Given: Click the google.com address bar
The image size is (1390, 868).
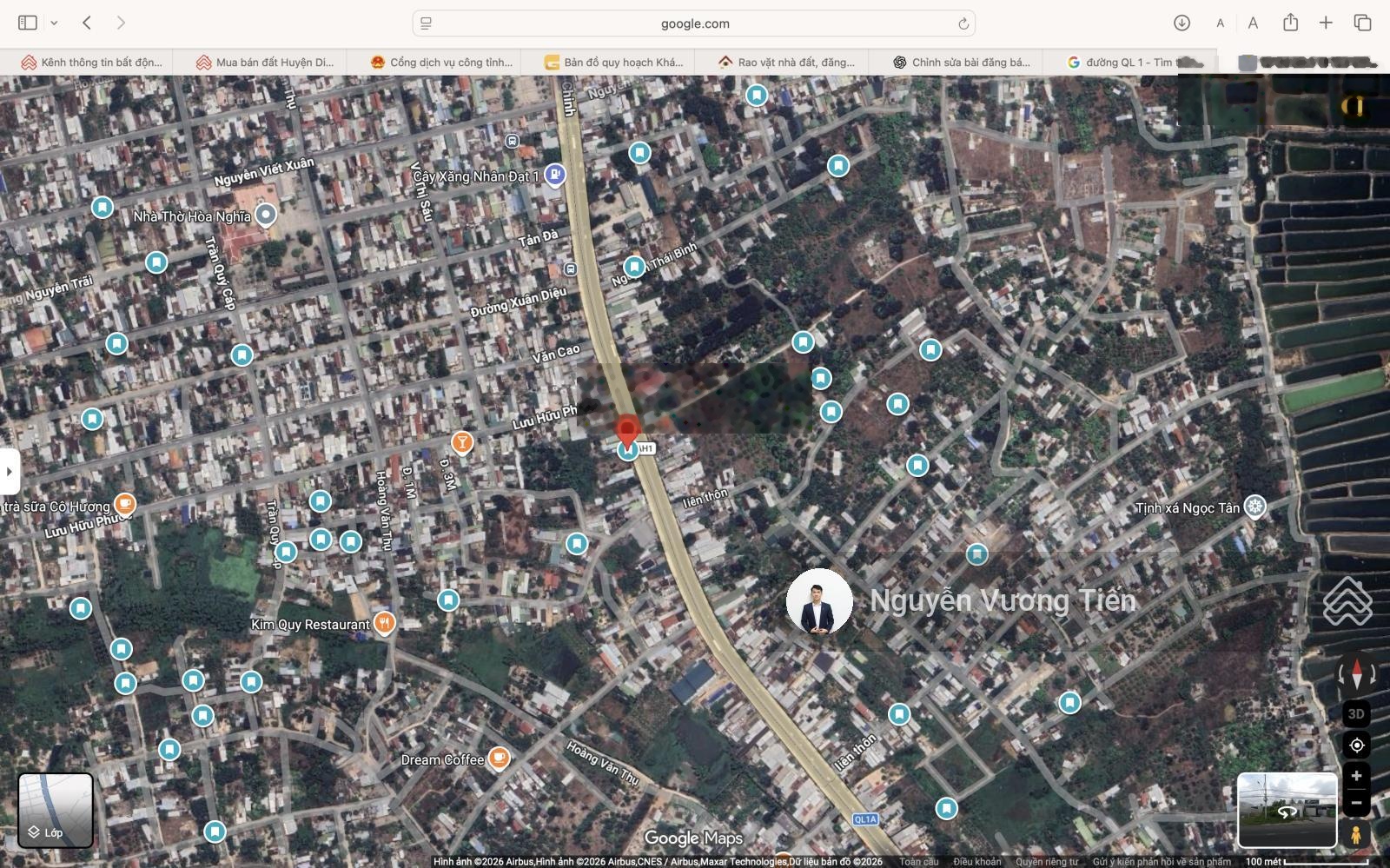Looking at the screenshot, I should [693, 23].
